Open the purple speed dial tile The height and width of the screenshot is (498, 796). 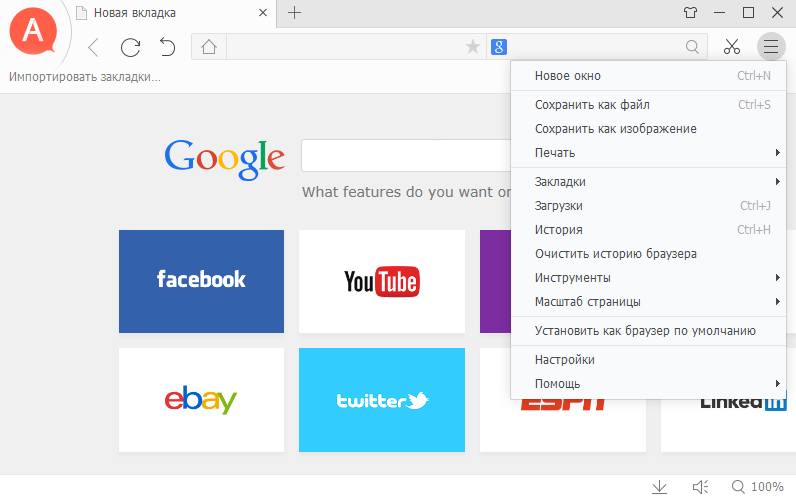point(495,281)
